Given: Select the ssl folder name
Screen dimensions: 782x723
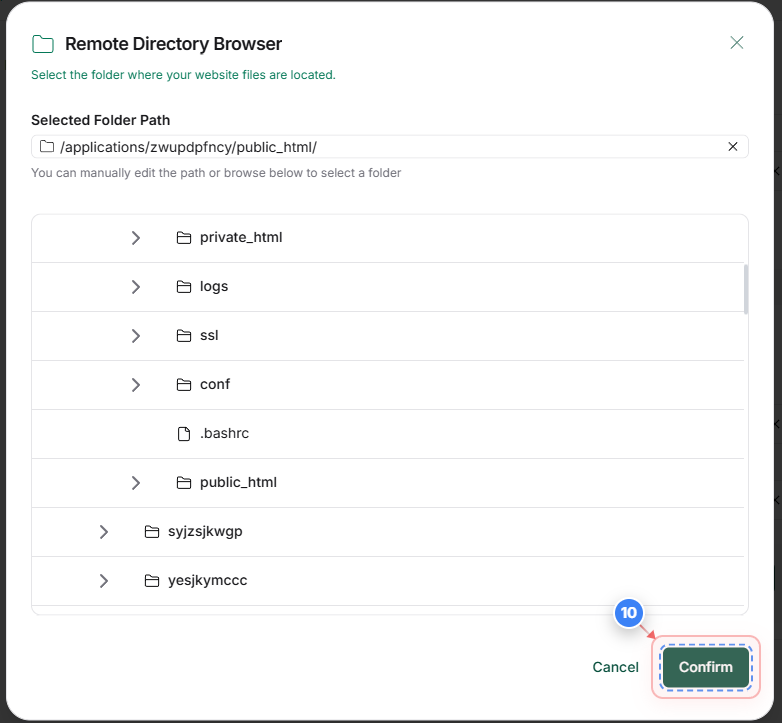Looking at the screenshot, I should pos(209,335).
